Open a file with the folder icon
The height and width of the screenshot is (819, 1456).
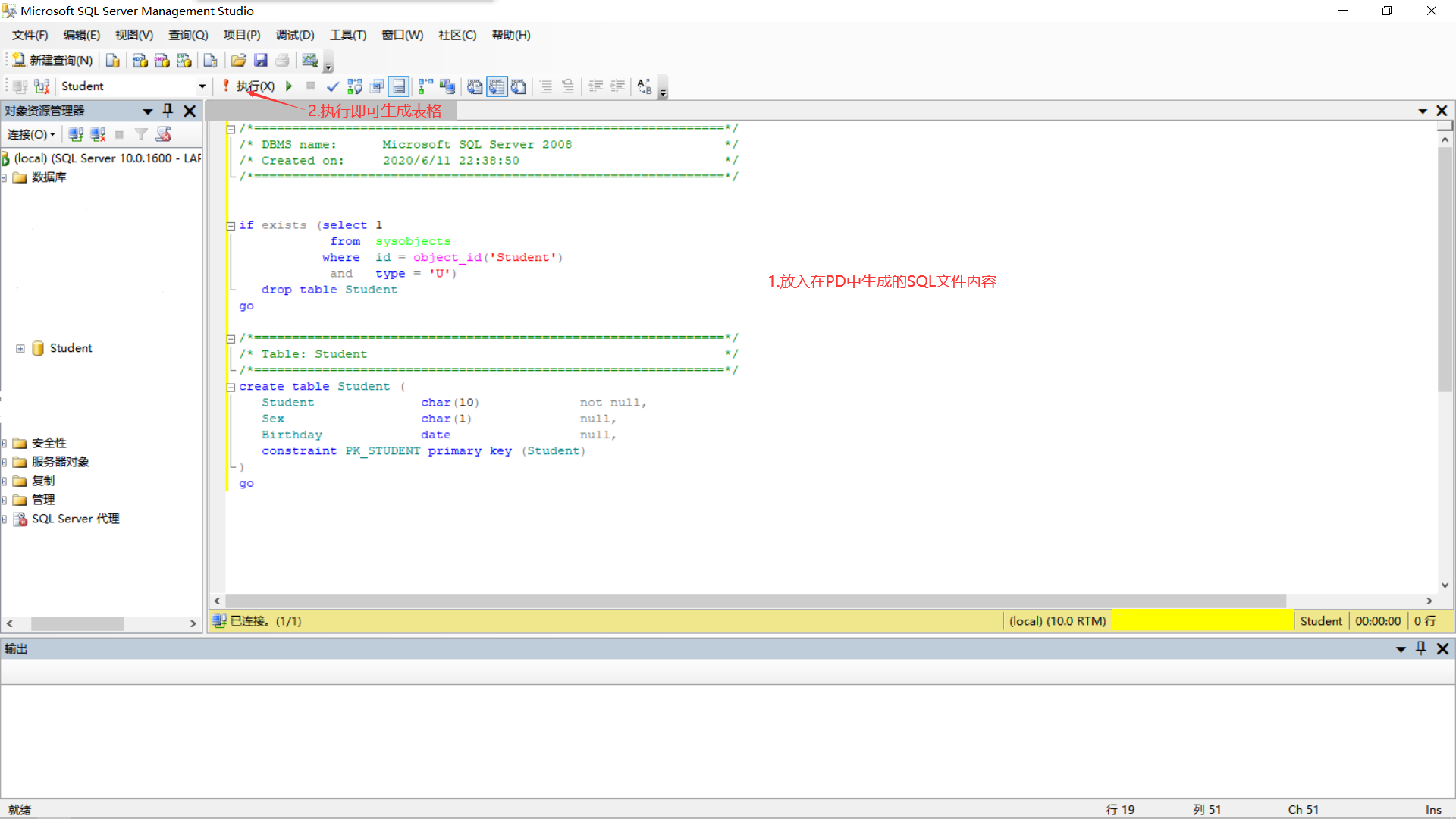238,61
